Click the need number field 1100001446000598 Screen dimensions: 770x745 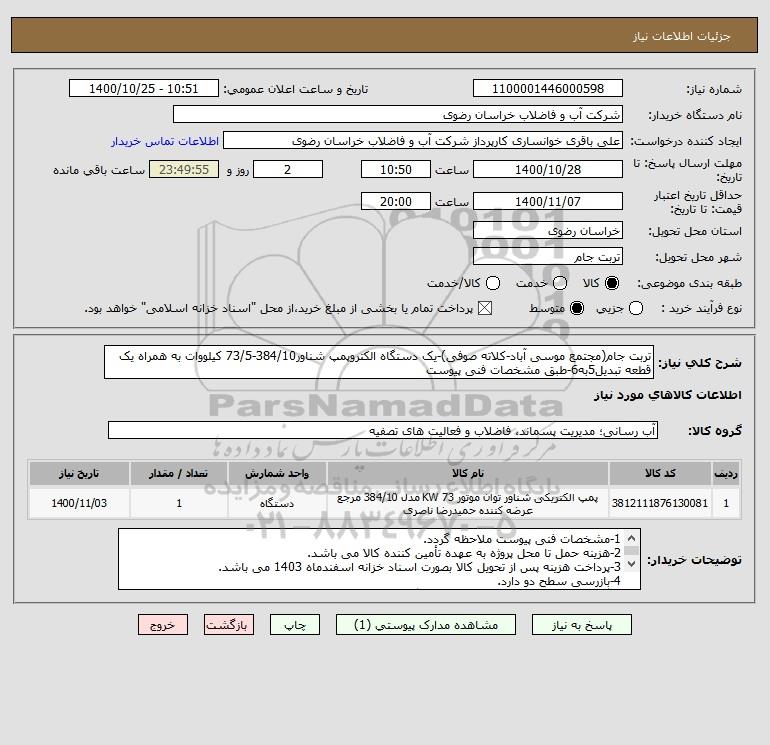(548, 88)
